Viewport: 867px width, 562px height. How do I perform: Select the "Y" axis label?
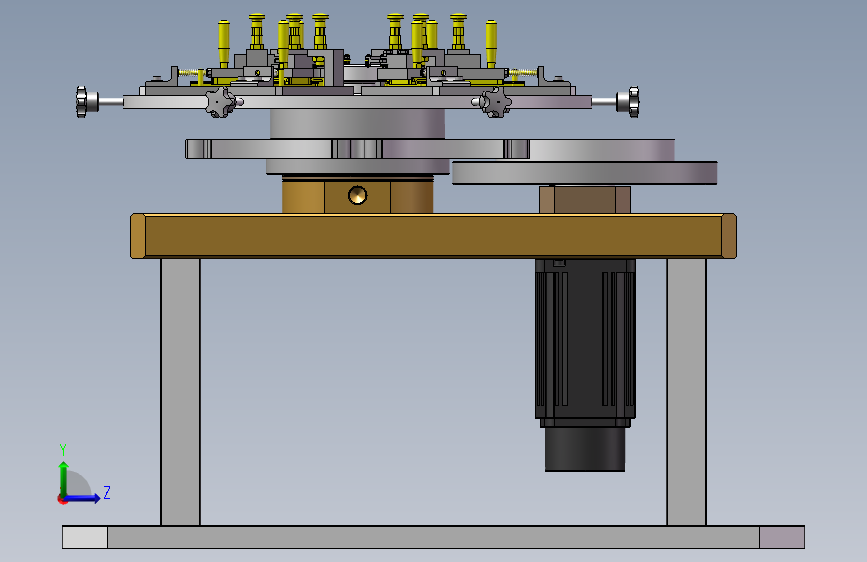pos(63,450)
